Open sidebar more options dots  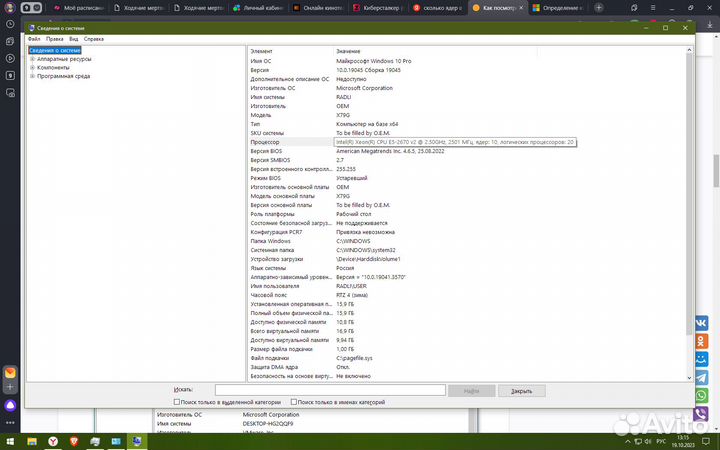coord(10,422)
